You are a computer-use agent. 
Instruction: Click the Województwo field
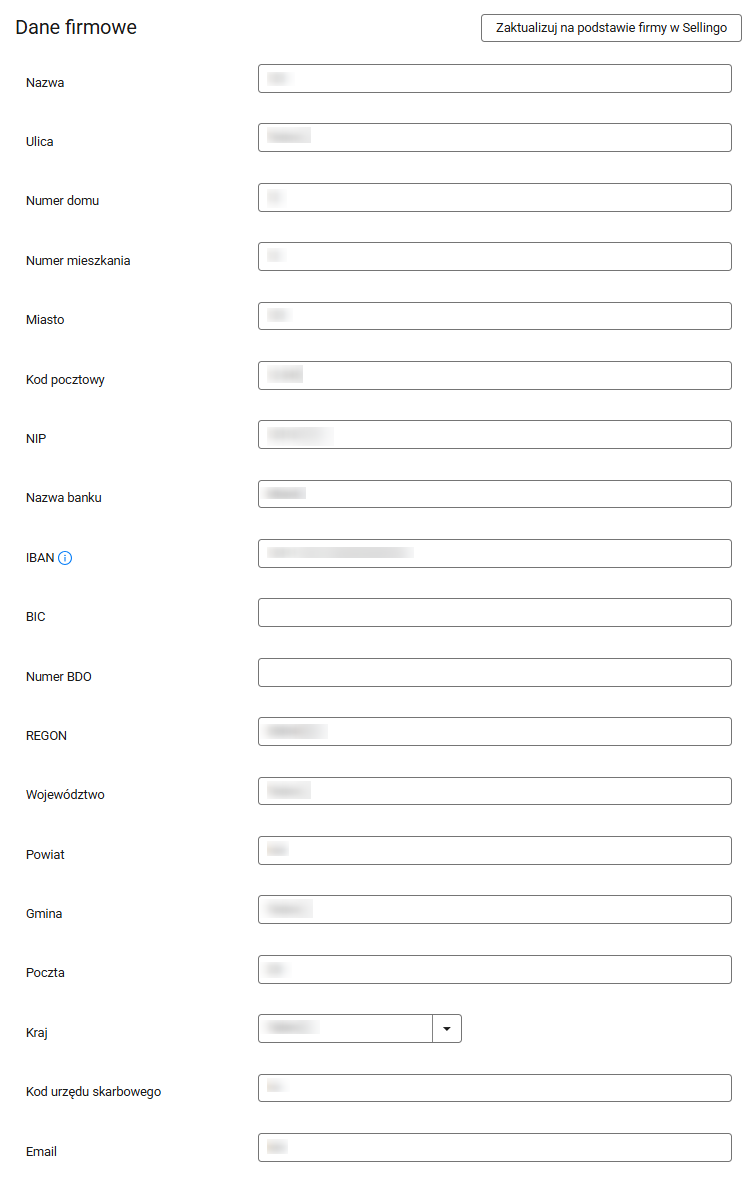tap(494, 792)
